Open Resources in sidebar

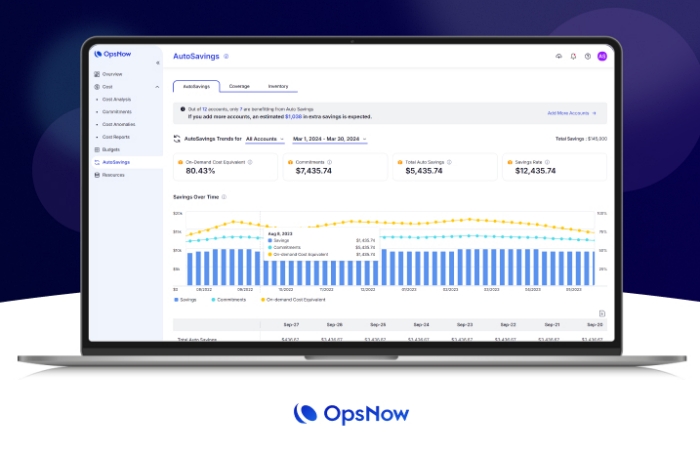click(113, 175)
